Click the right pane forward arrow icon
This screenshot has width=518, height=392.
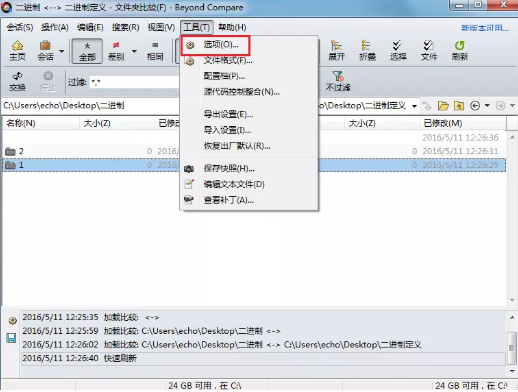pyautogui.click(x=500, y=106)
